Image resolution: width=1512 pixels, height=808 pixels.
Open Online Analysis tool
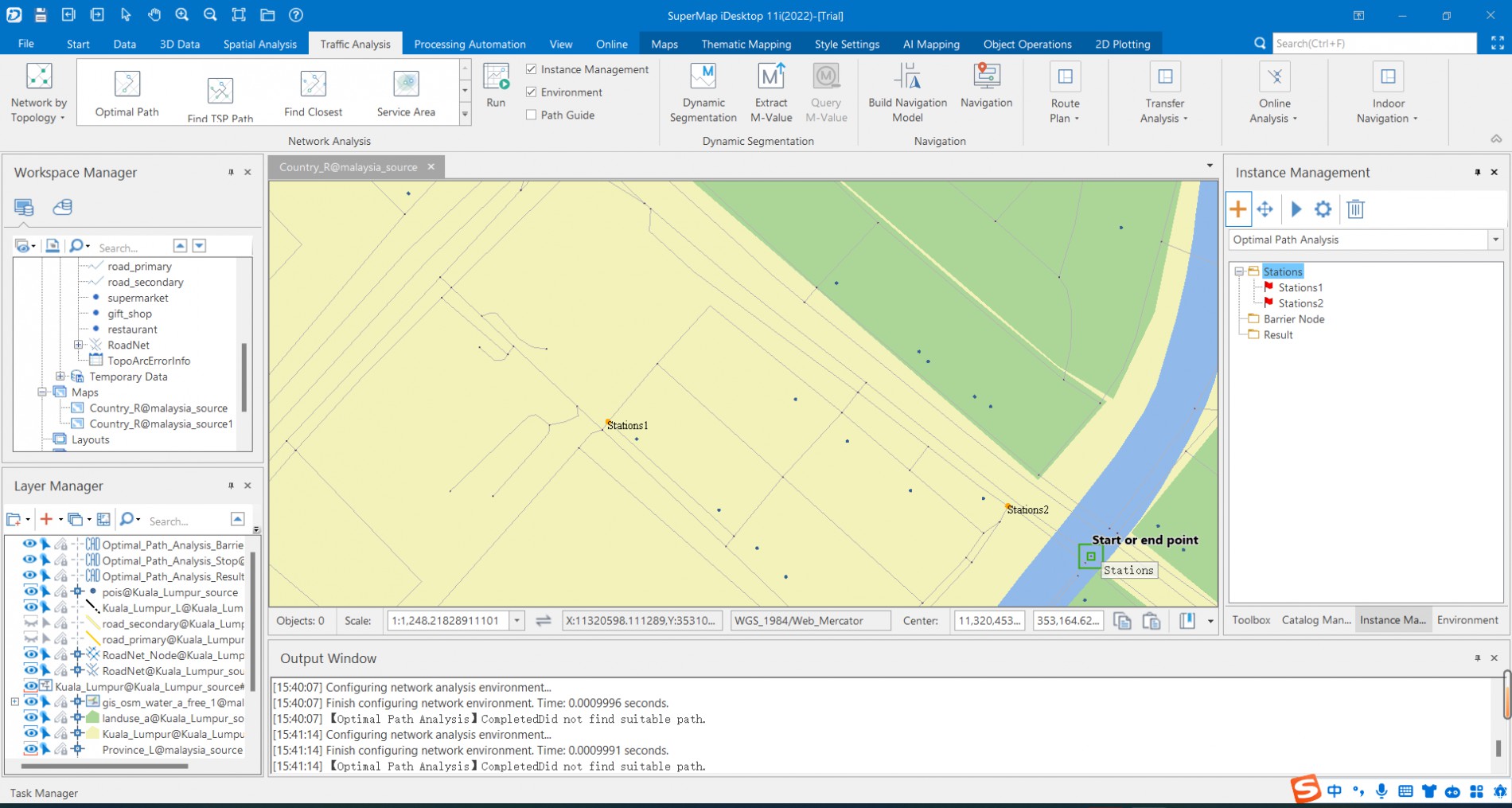(x=1274, y=93)
